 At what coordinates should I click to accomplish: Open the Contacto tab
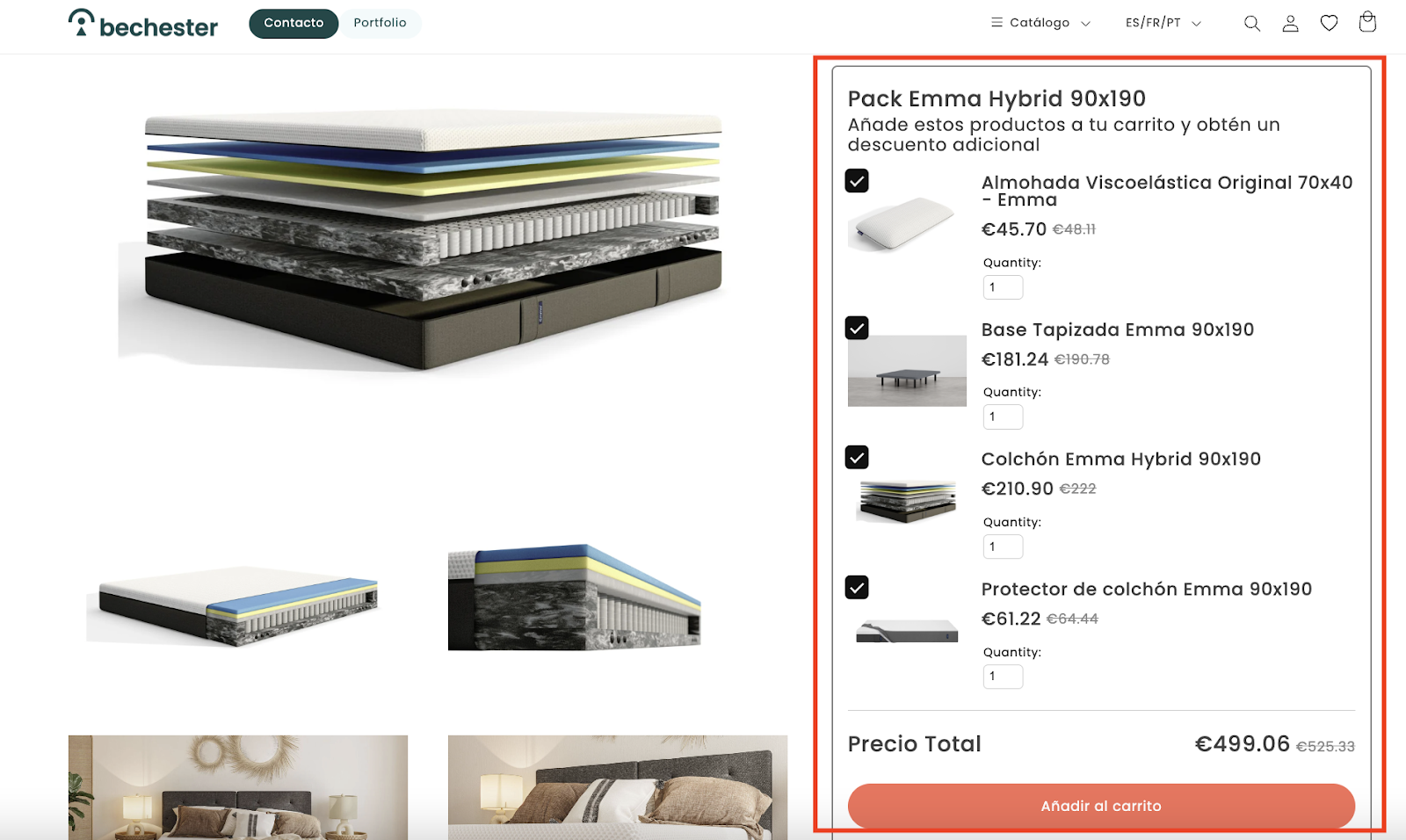pyautogui.click(x=294, y=24)
